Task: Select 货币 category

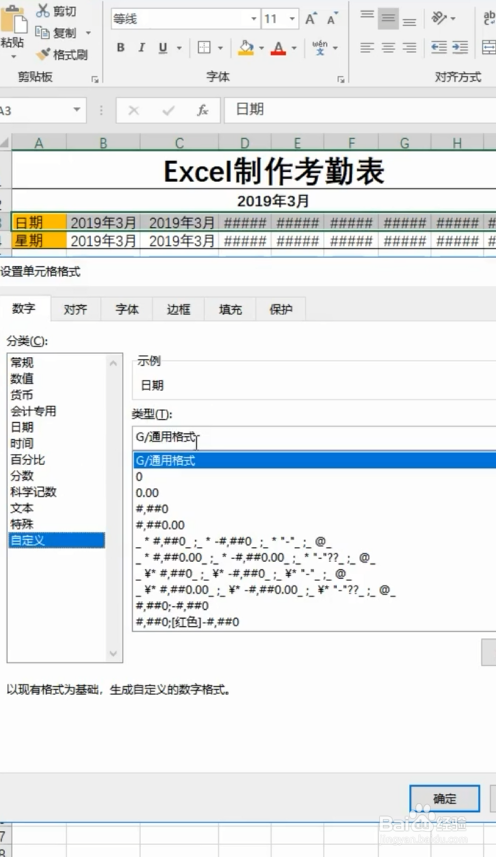Action: point(22,395)
